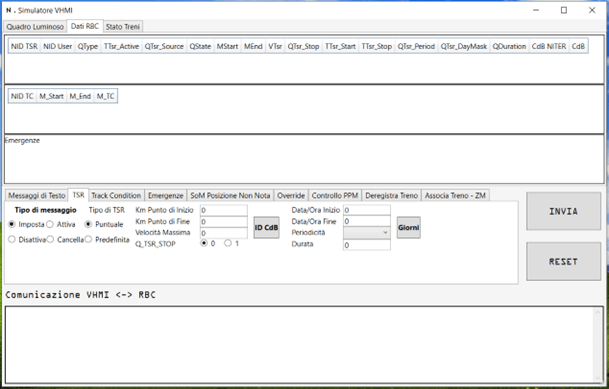Click the TTsr_Stop column header
Viewport: 609px width, 389px height.
click(377, 46)
